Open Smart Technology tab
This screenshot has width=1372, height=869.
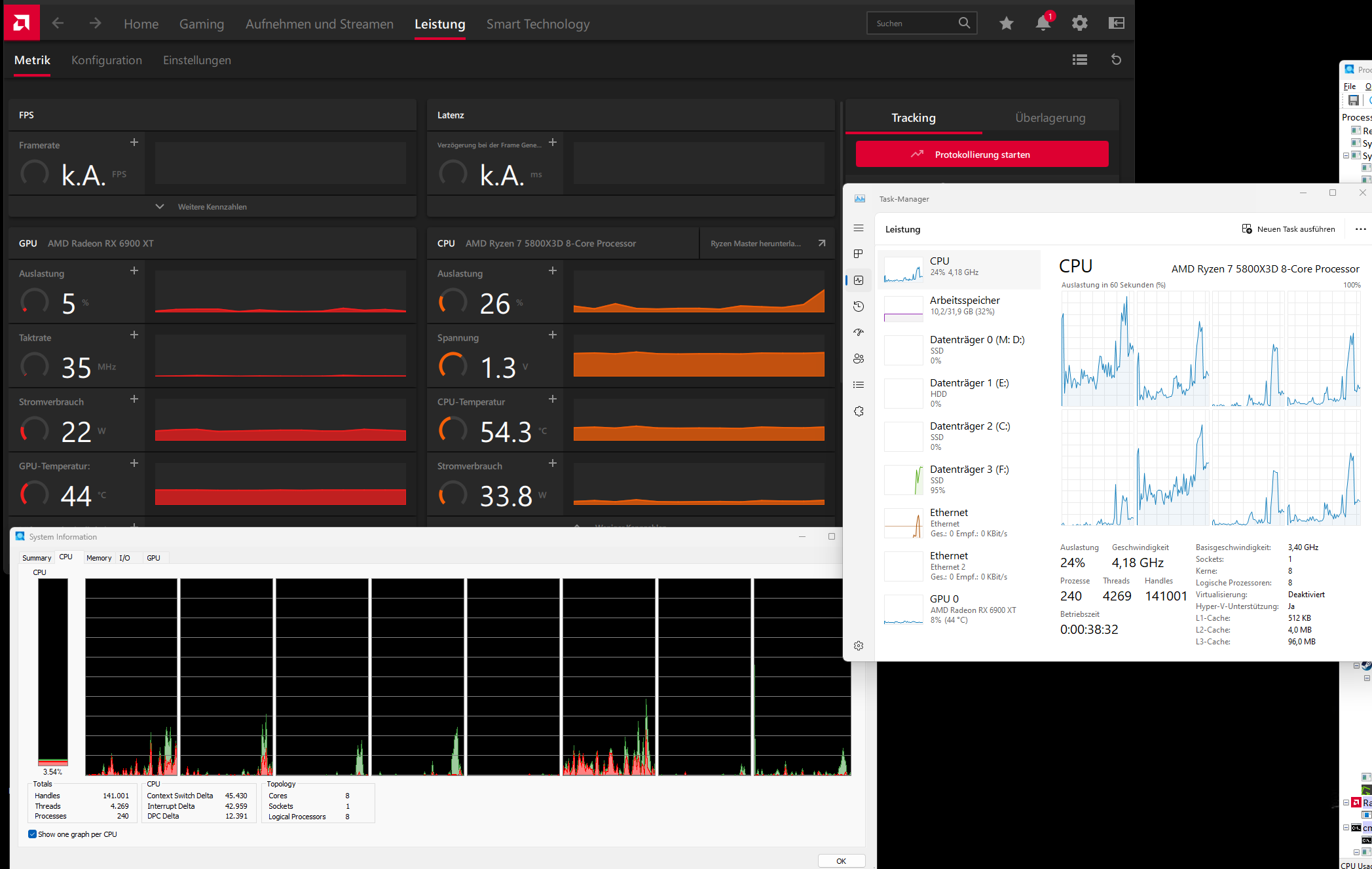(538, 24)
